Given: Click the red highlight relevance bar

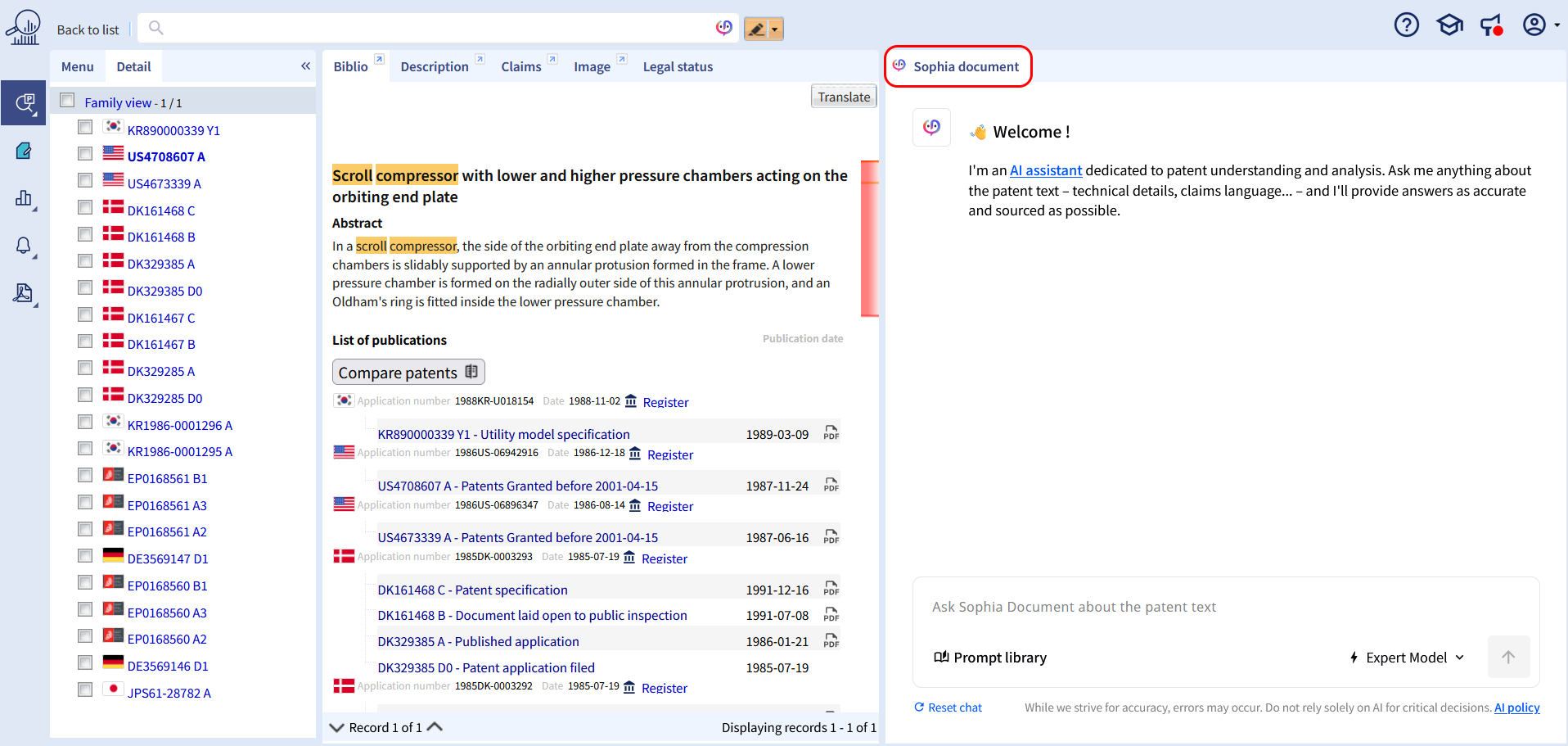Looking at the screenshot, I should click(869, 237).
